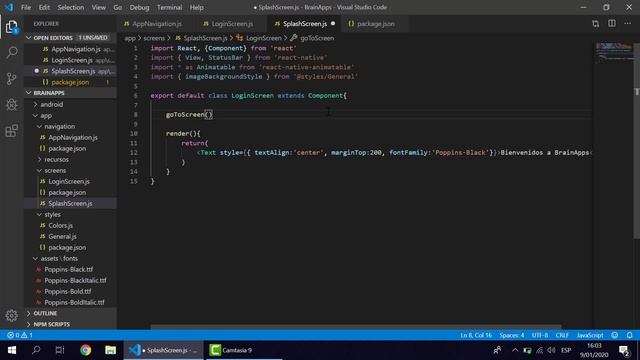The image size is (640, 360).
Task: Change indentation via Spaces: 4
Action: click(x=511, y=335)
